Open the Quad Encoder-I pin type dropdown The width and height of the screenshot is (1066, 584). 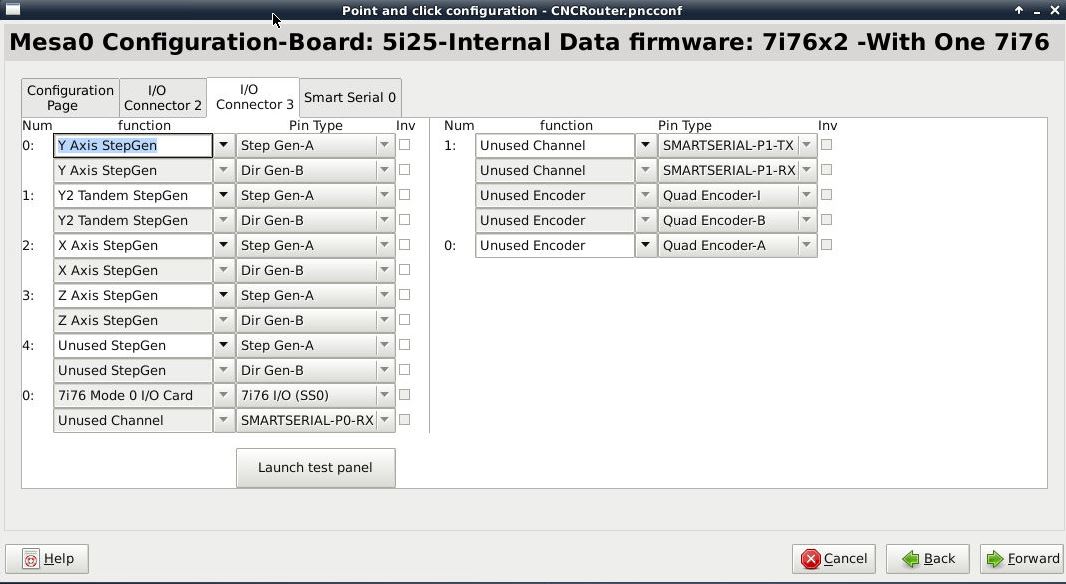pyautogui.click(x=807, y=196)
